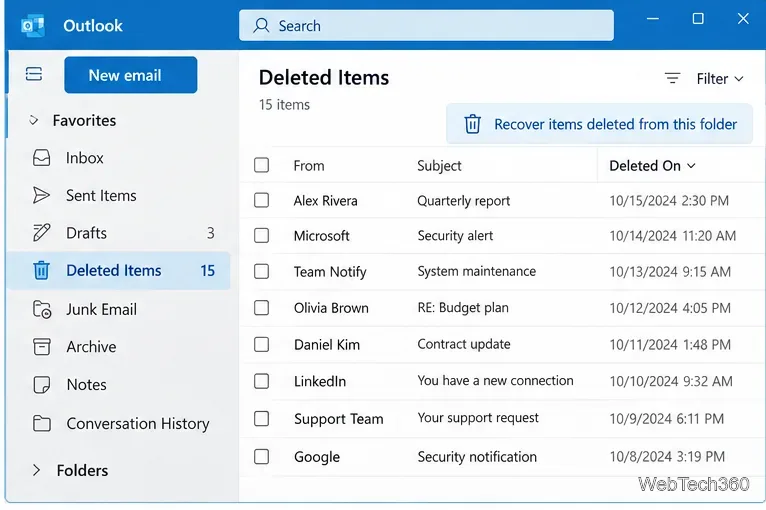
Task: Click the Search input field
Action: 426,25
